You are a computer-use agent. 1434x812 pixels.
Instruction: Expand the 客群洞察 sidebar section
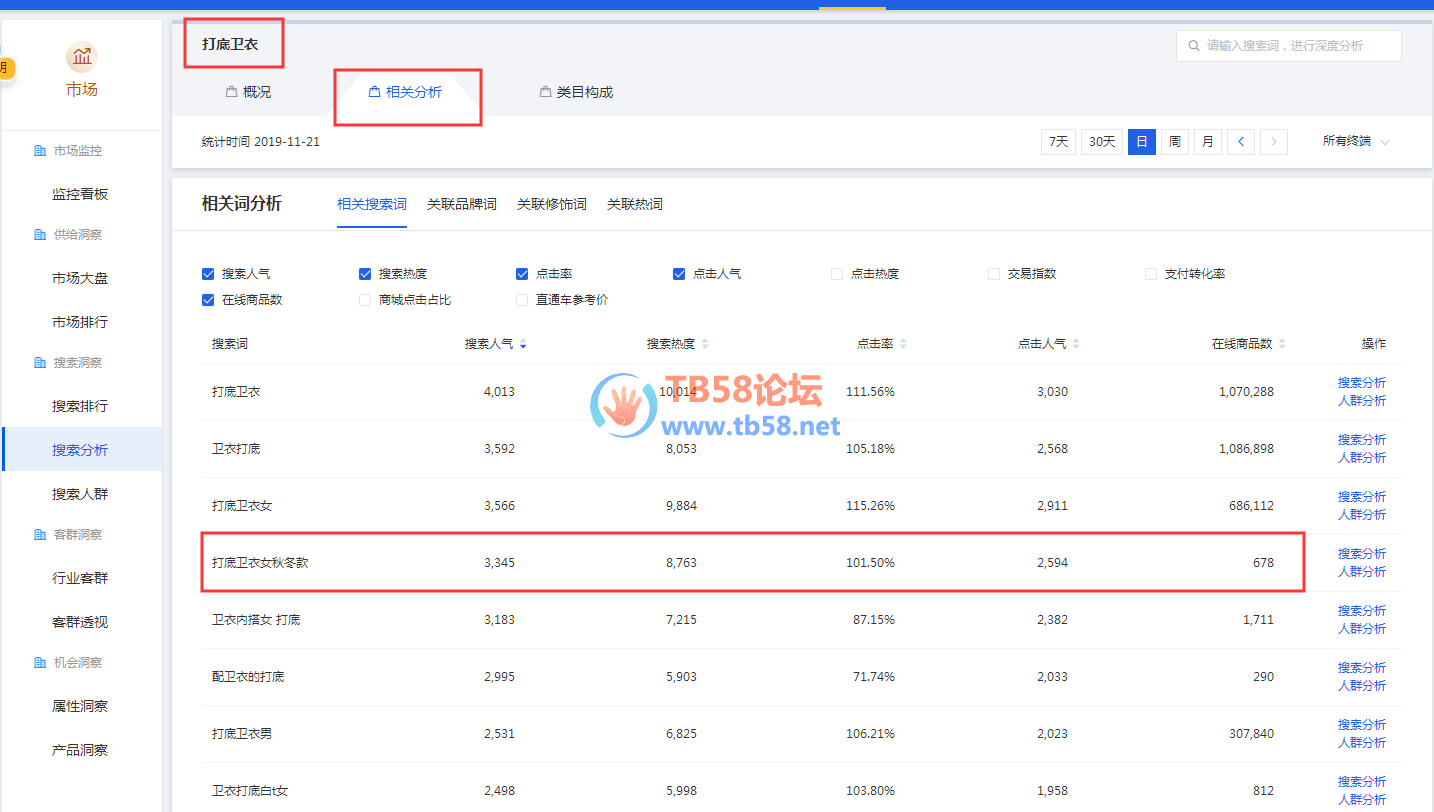[77, 535]
